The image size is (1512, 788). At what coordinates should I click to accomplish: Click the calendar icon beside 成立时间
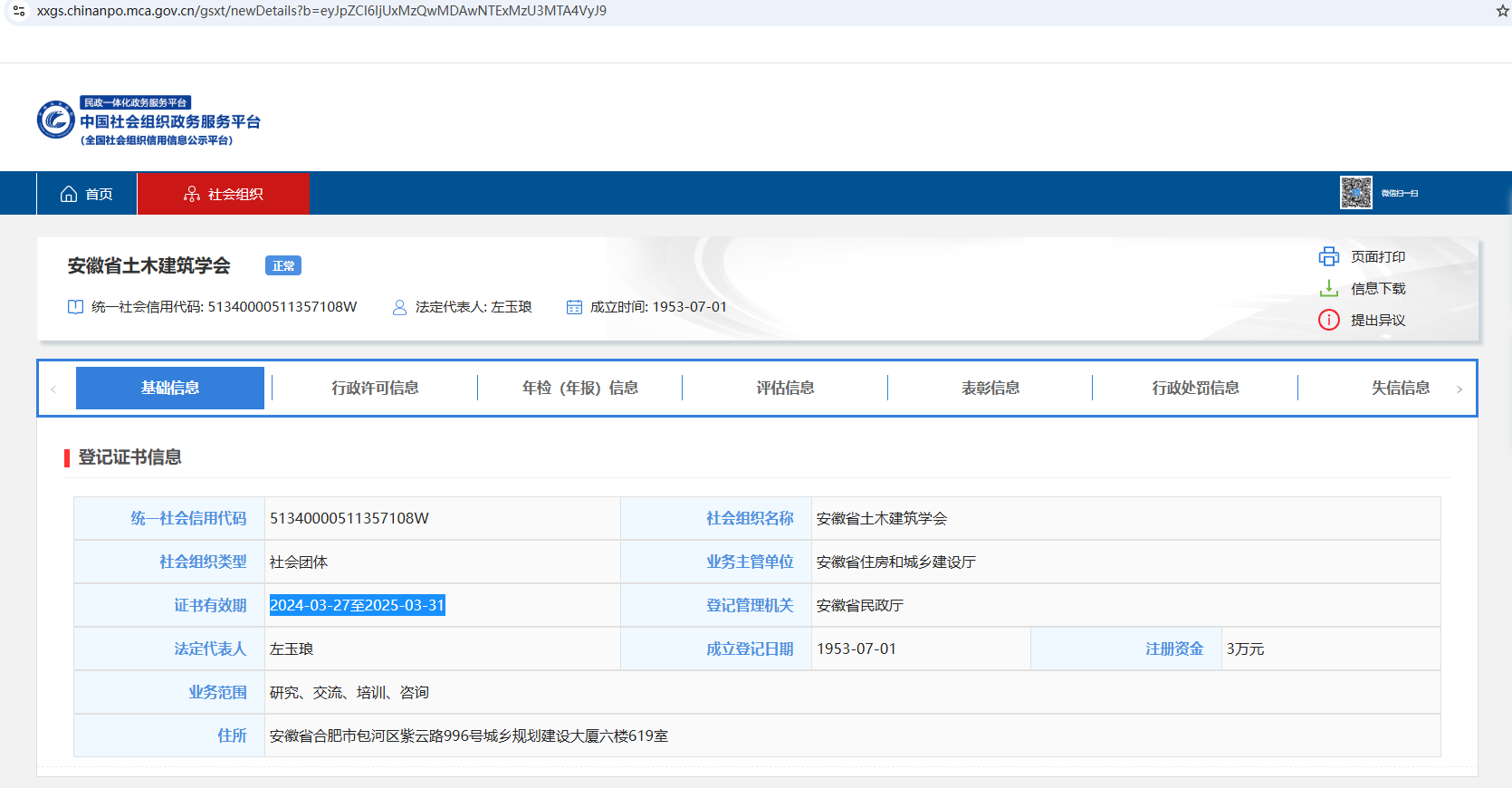(x=574, y=307)
